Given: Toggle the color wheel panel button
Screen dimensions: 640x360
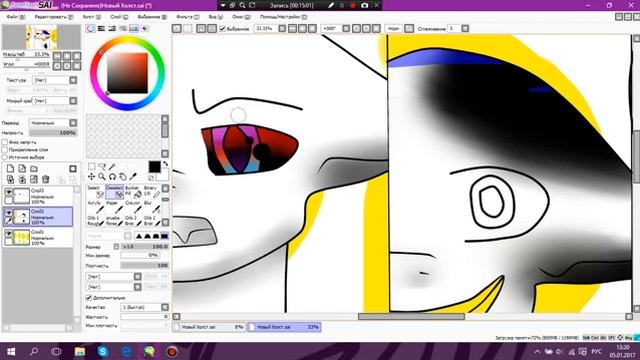Looking at the screenshot, I should click(91, 28).
